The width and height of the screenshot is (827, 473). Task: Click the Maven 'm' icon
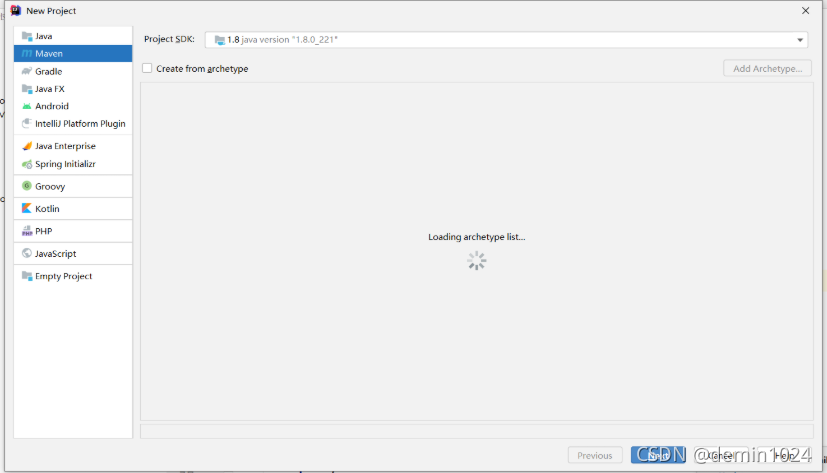27,53
